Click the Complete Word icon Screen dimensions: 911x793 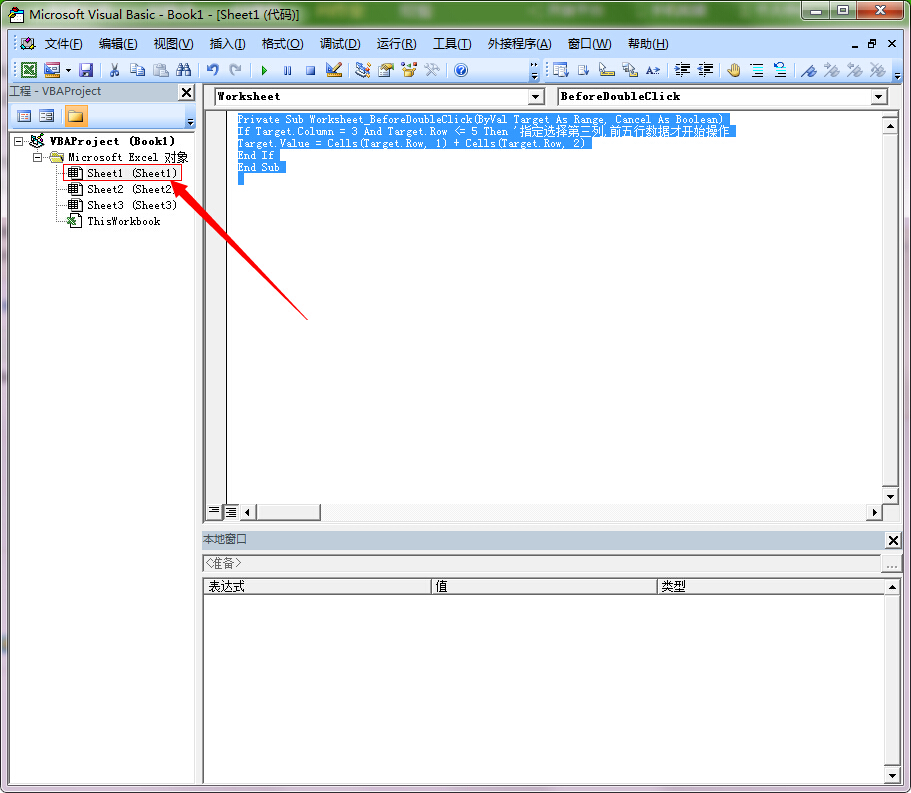[653, 70]
